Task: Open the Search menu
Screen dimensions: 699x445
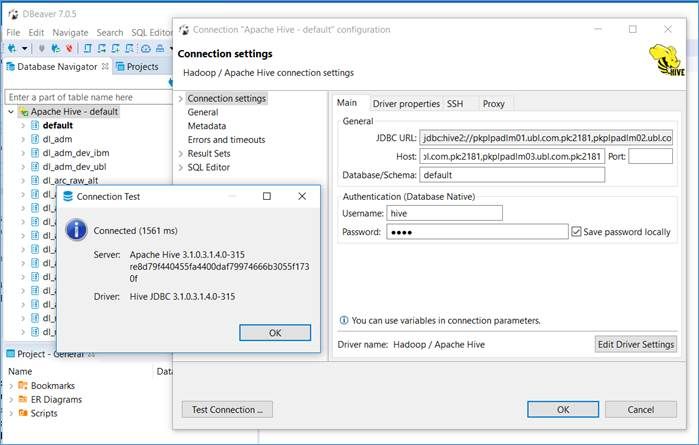Action: pyautogui.click(x=110, y=33)
